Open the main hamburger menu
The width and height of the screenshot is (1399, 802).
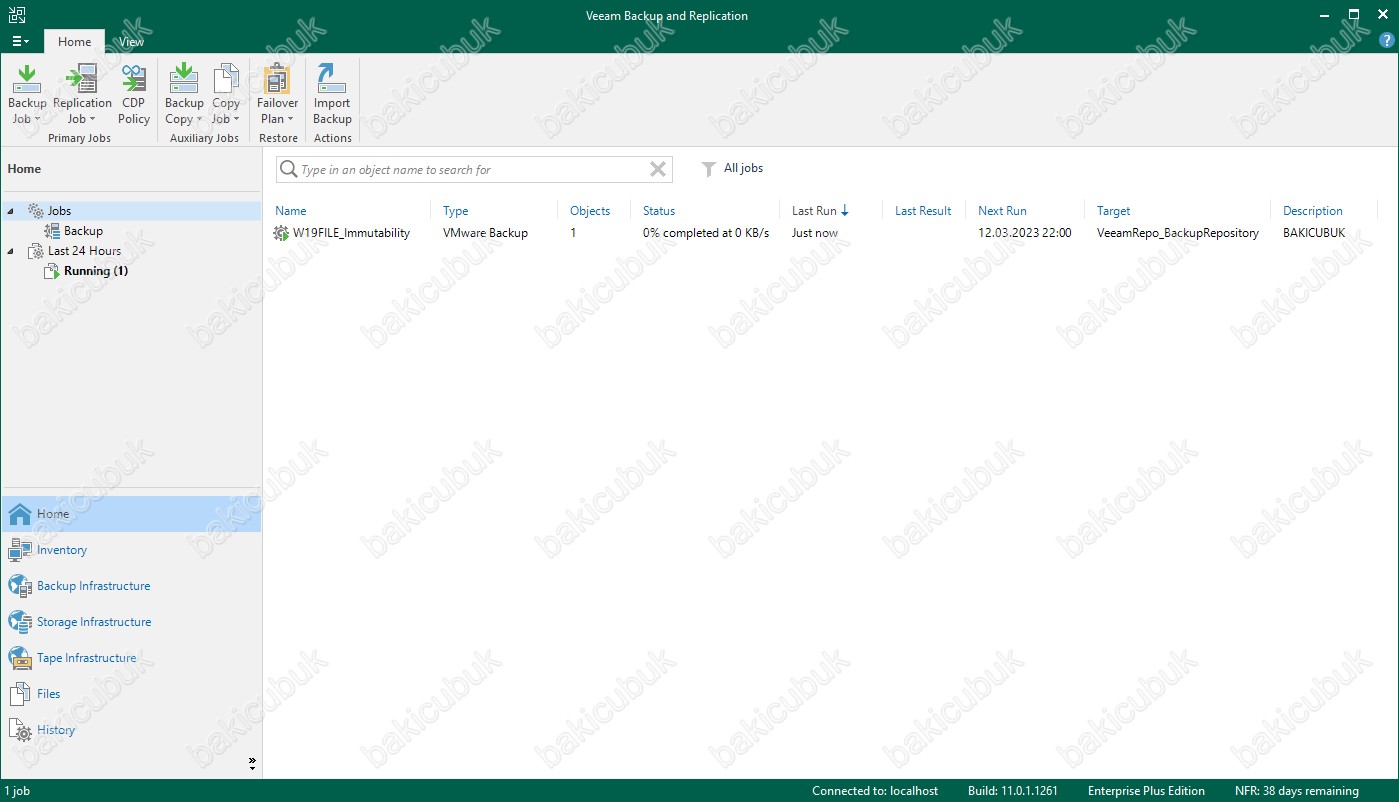pos(20,41)
